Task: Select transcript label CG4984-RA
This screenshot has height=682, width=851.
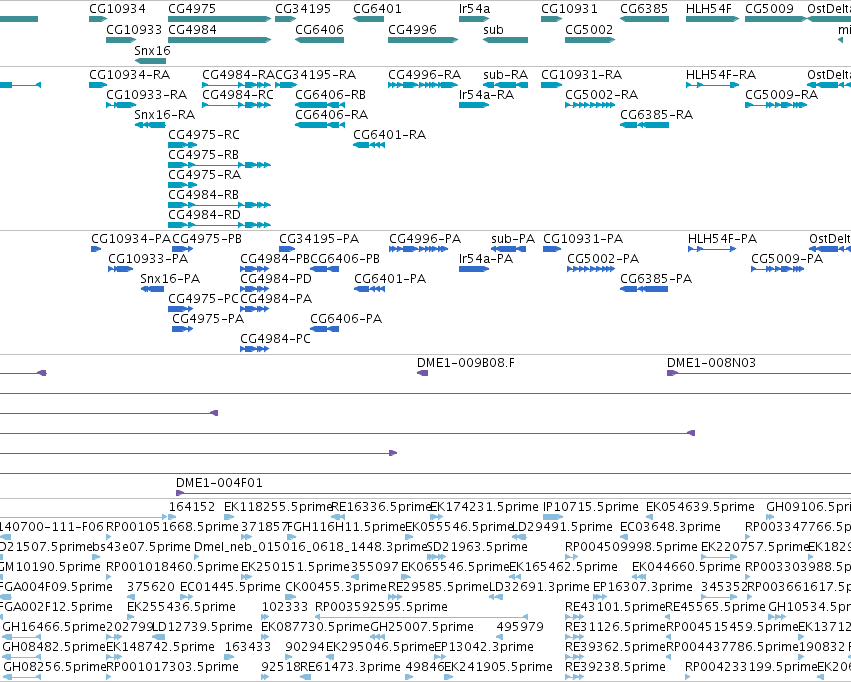Action: tap(238, 74)
